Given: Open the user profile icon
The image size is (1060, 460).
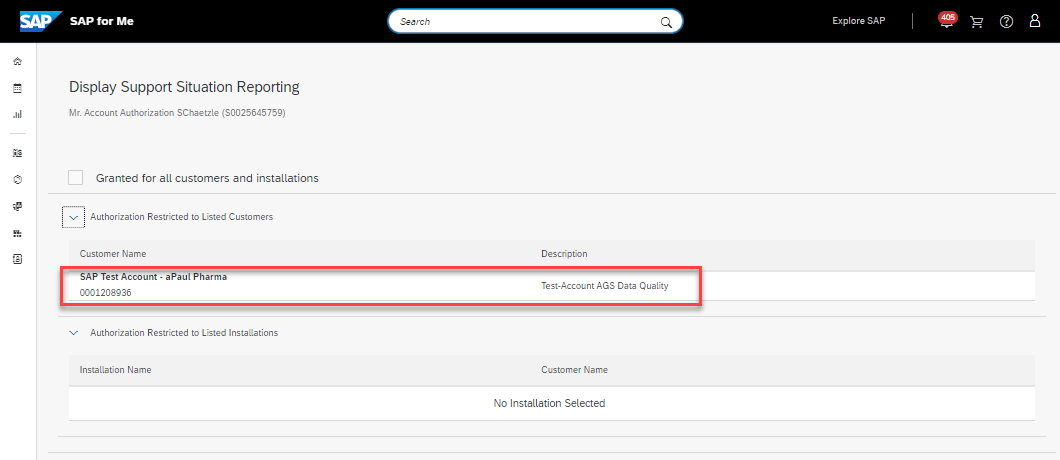Looking at the screenshot, I should [x=1035, y=22].
